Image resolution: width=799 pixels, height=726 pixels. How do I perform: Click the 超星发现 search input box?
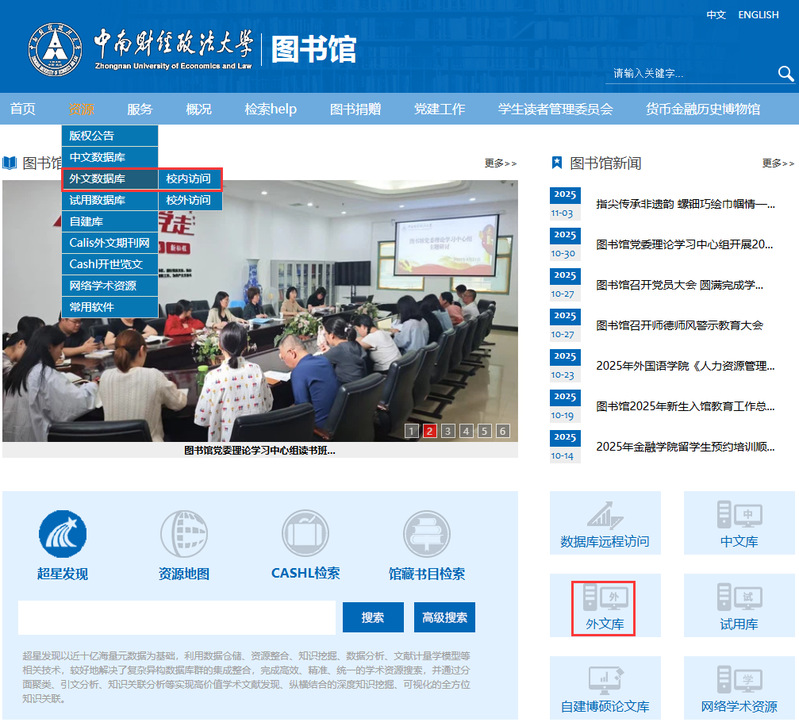click(177, 617)
